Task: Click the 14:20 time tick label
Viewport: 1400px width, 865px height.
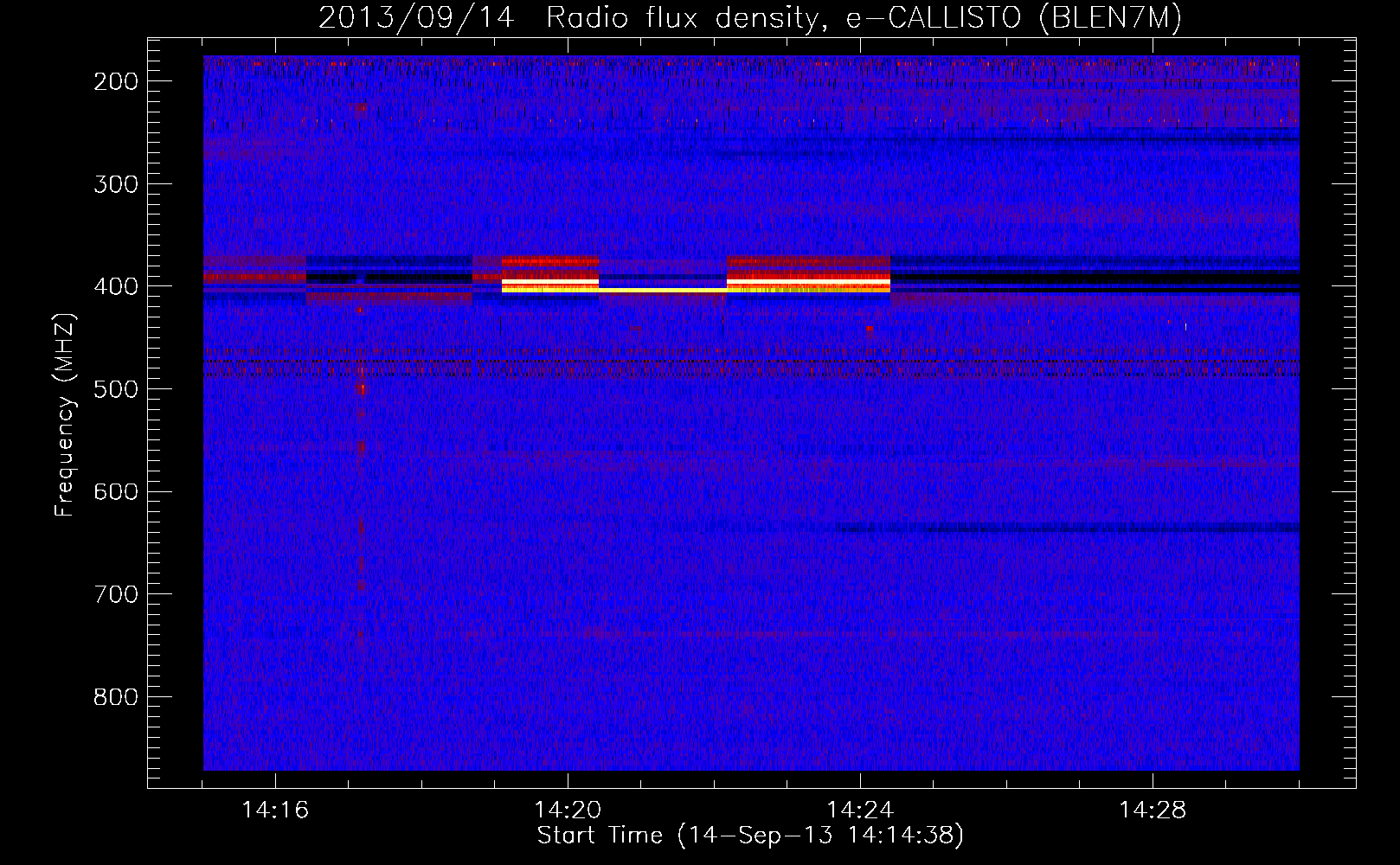Action: [568, 811]
